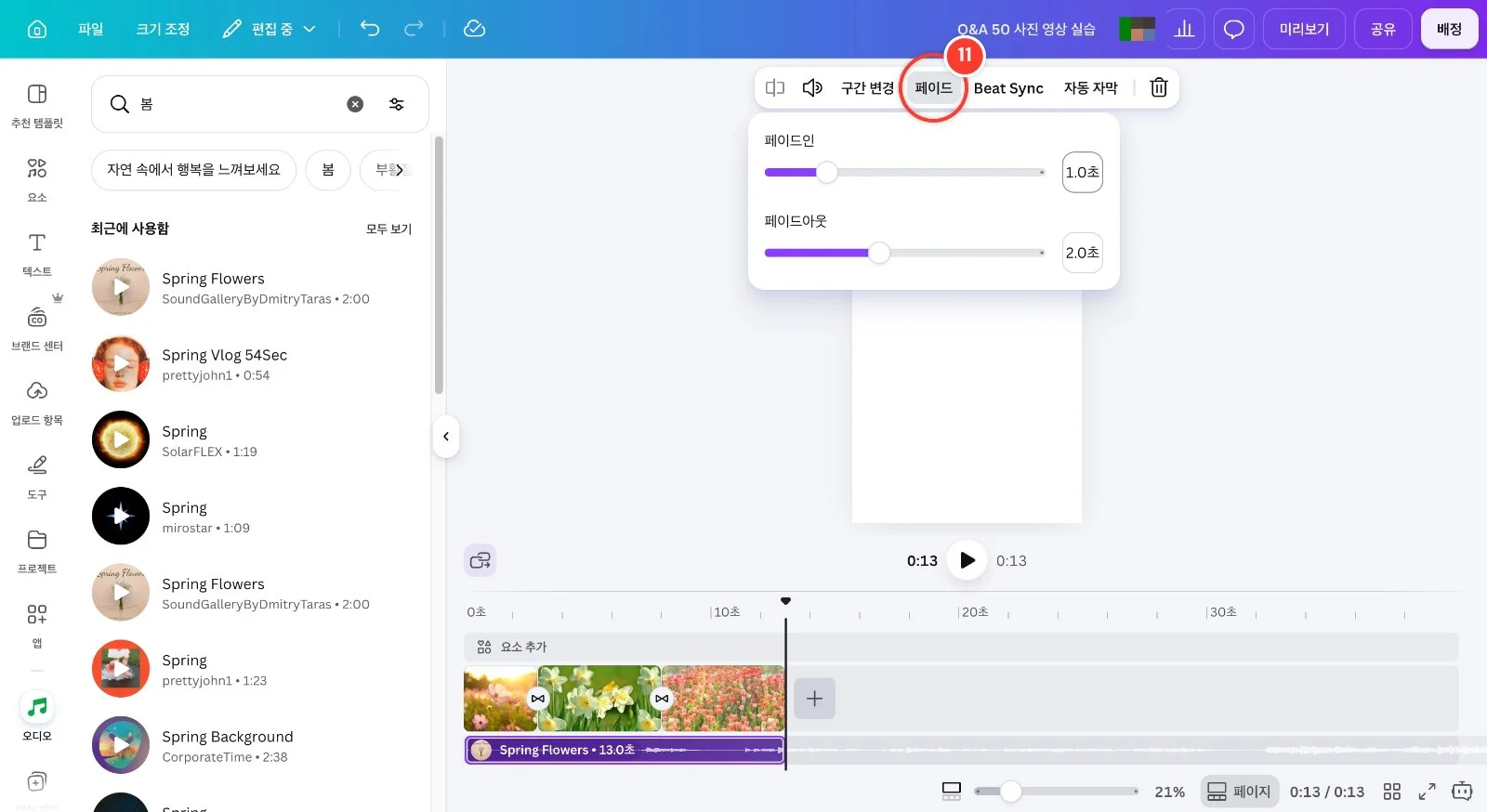This screenshot has height=812, width=1487.
Task: Undo the last action
Action: (x=370, y=29)
